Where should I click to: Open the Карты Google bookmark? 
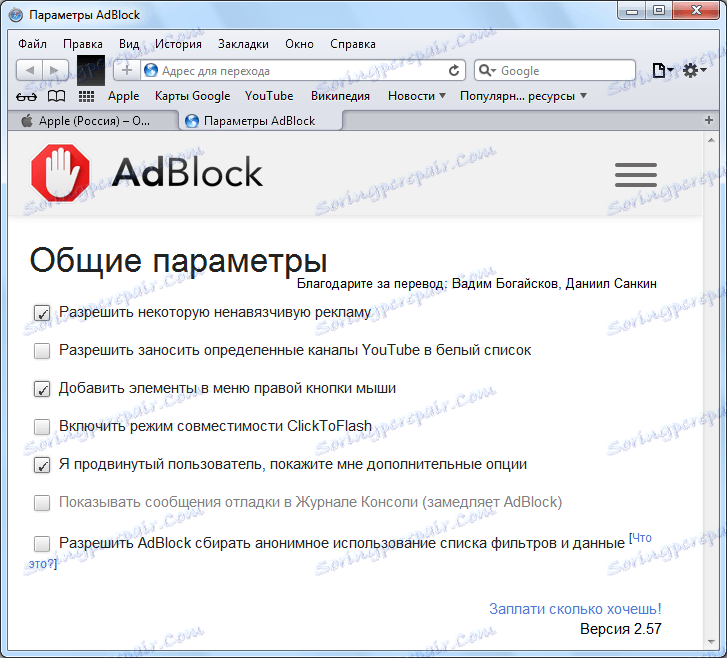click(192, 96)
